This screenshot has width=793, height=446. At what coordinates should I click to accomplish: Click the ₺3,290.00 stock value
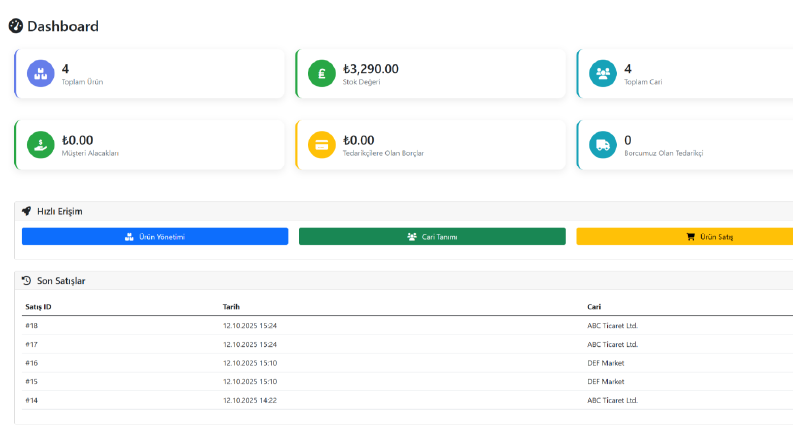pyautogui.click(x=371, y=69)
